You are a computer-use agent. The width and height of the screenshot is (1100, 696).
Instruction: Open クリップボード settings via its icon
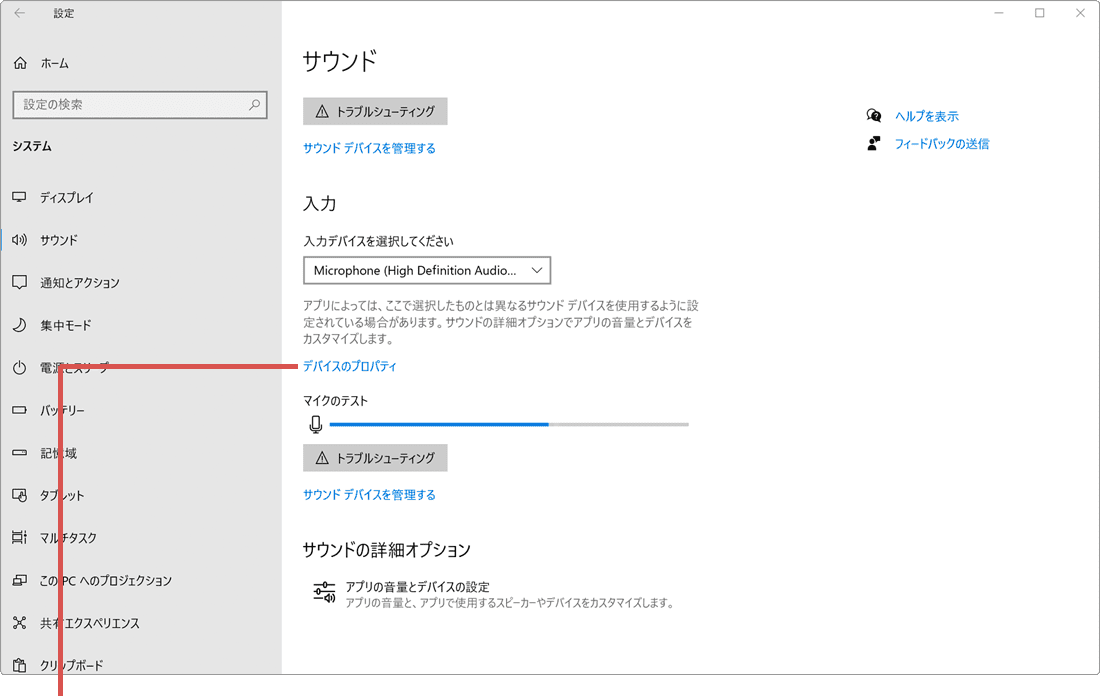tap(19, 664)
